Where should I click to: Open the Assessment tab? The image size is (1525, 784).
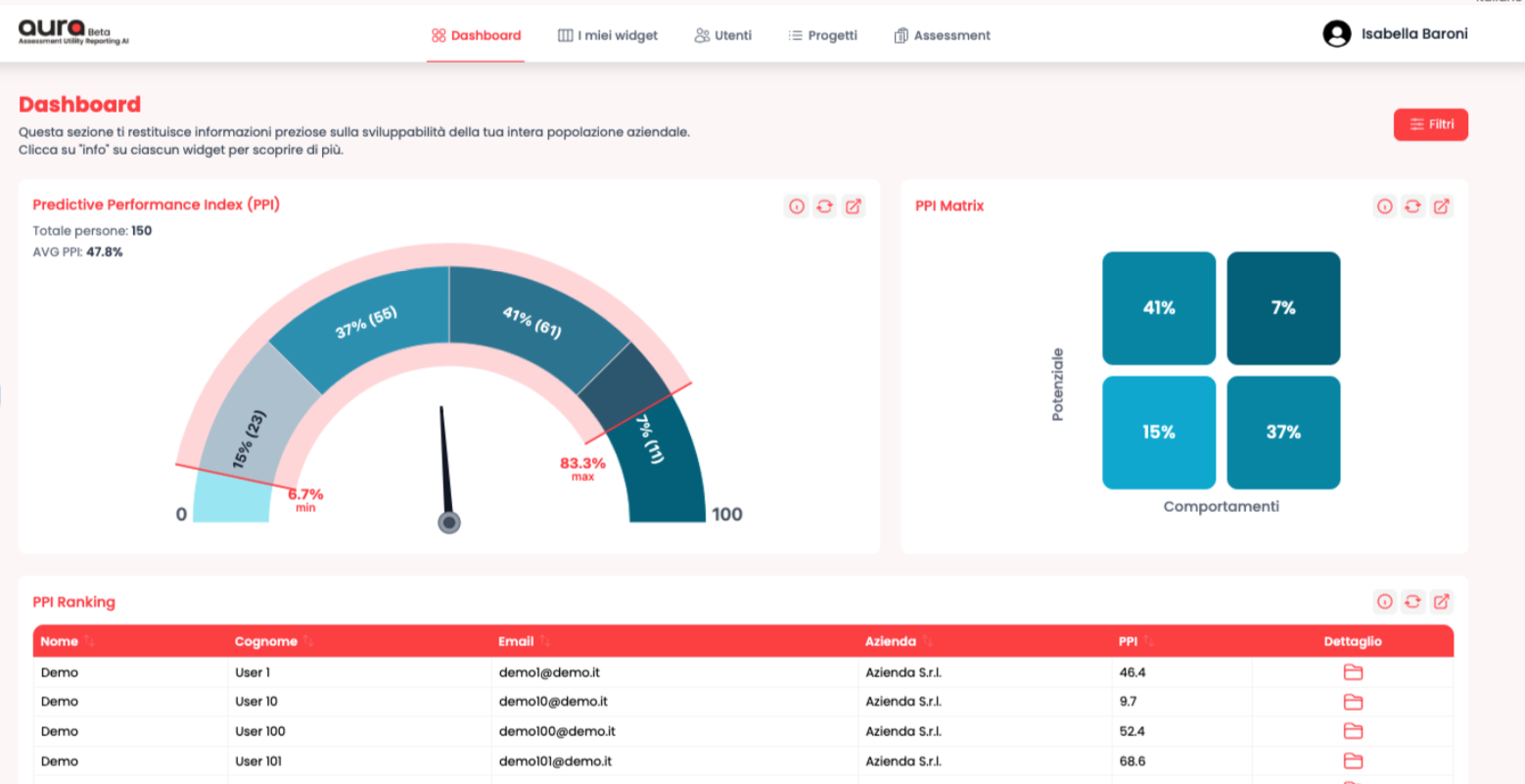click(x=942, y=35)
